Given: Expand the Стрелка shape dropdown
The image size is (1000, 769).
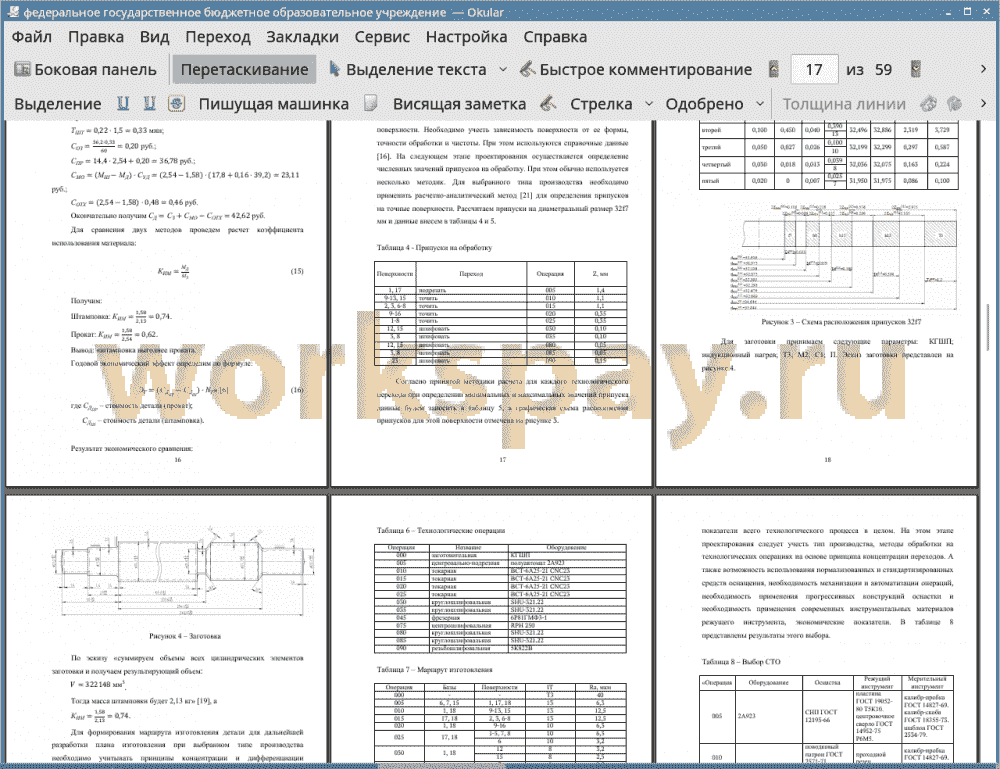Looking at the screenshot, I should 649,103.
